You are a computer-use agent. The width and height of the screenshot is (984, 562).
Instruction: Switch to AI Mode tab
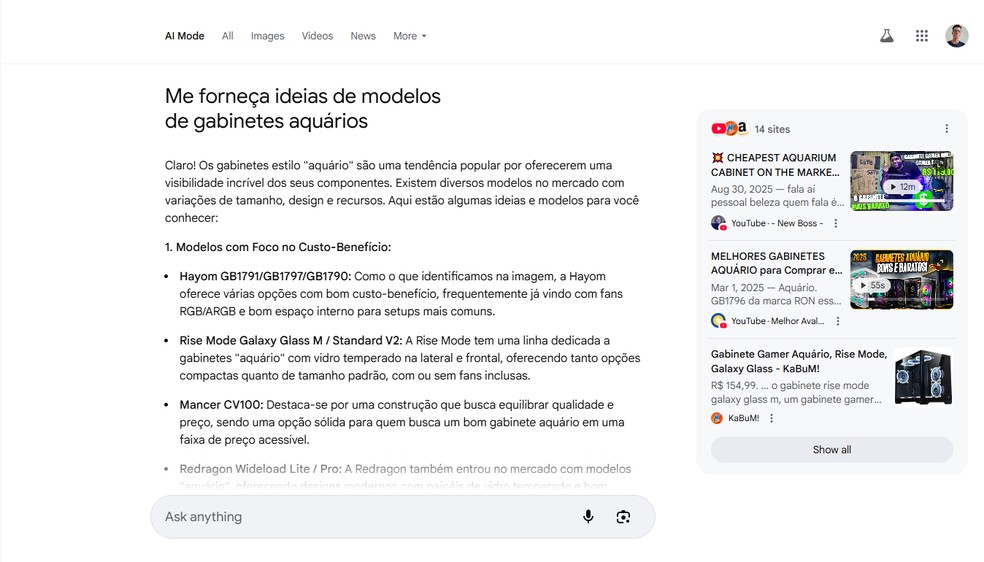pos(184,36)
